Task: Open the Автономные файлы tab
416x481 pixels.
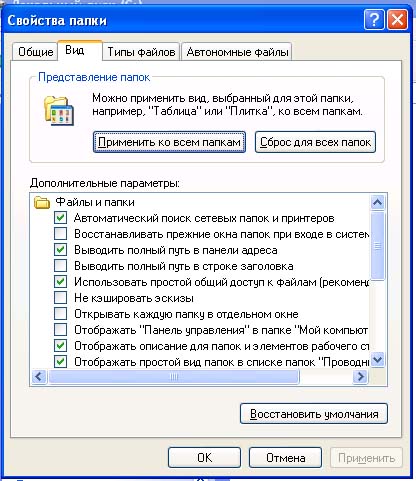Action: 237,52
